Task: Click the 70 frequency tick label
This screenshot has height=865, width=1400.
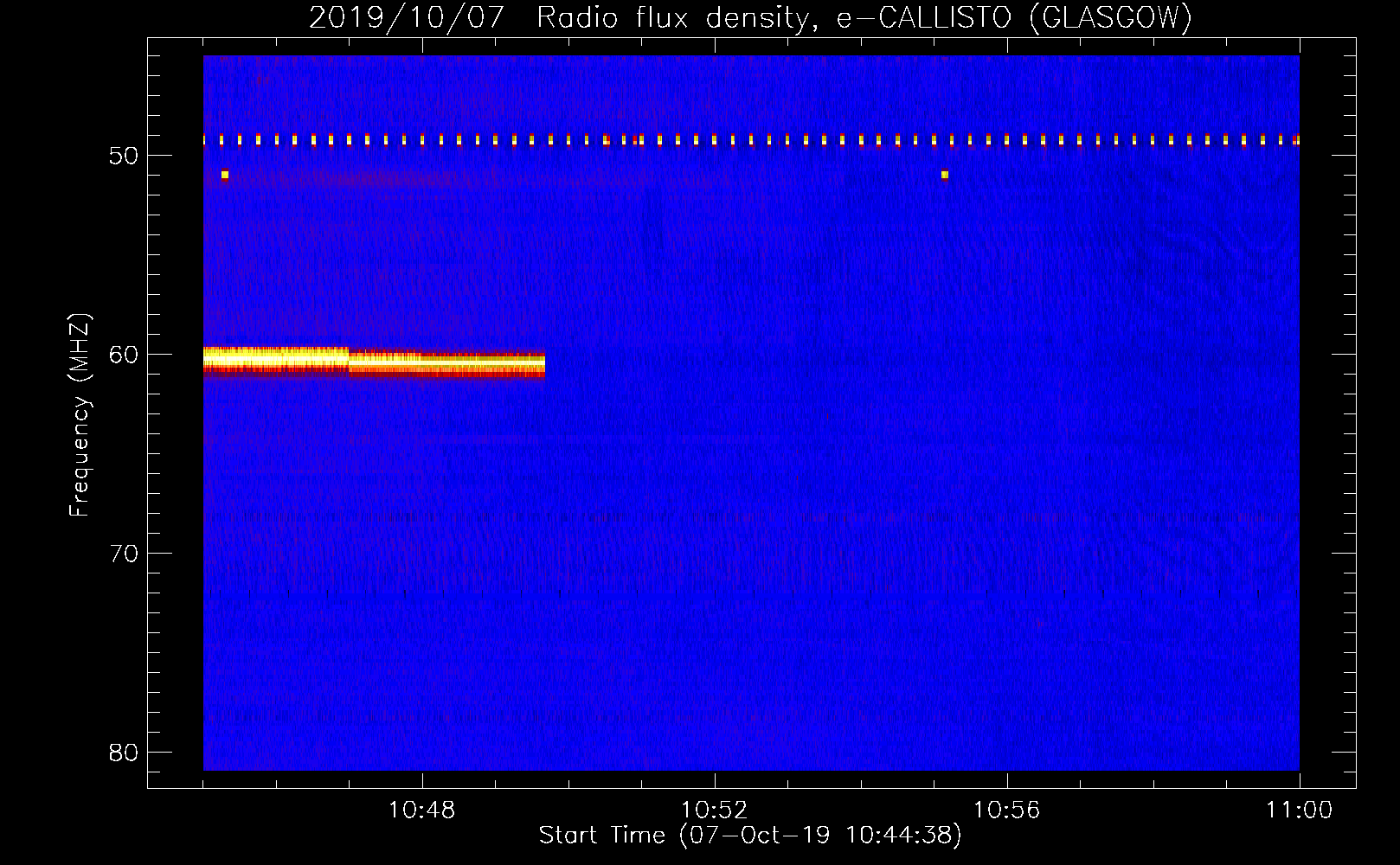Action: (124, 554)
